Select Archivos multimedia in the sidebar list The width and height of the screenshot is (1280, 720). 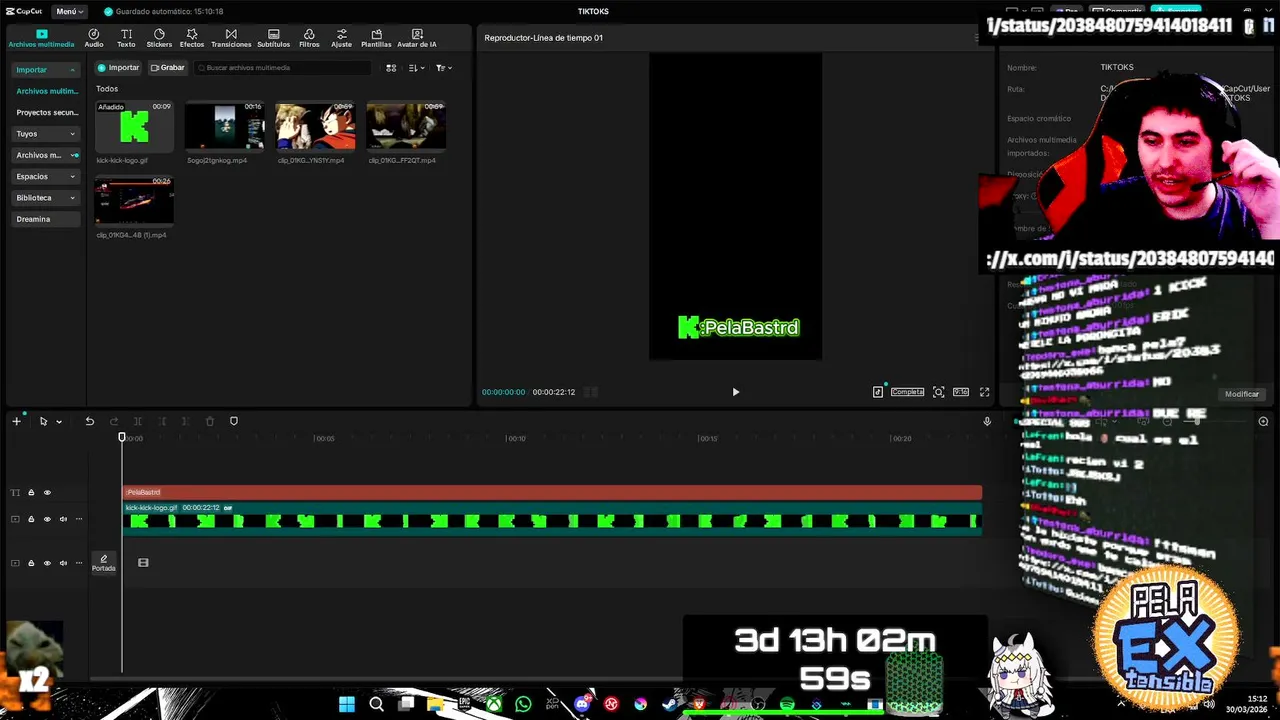[x=46, y=91]
